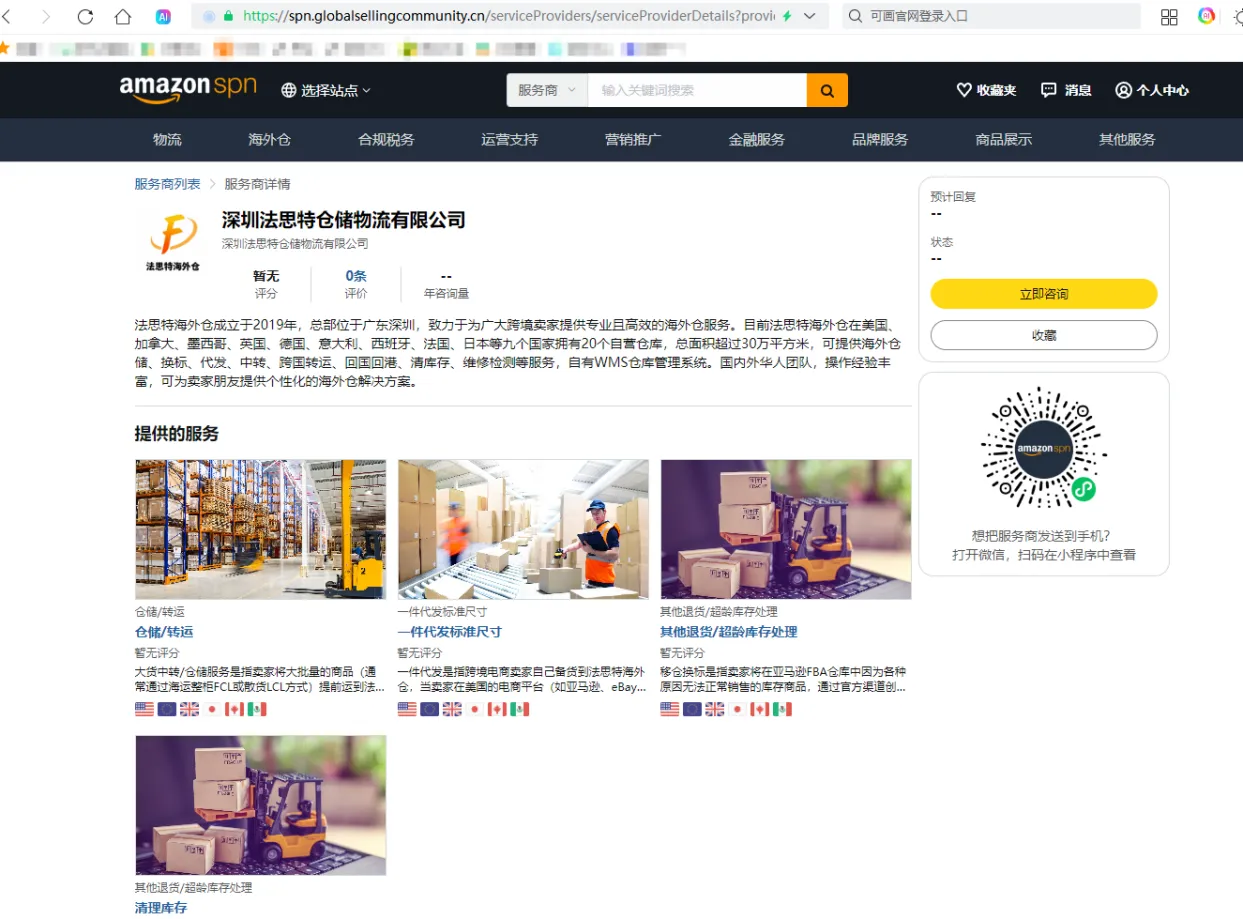Open 消息 messages with chat icon
1243x919 pixels.
(x=1066, y=90)
